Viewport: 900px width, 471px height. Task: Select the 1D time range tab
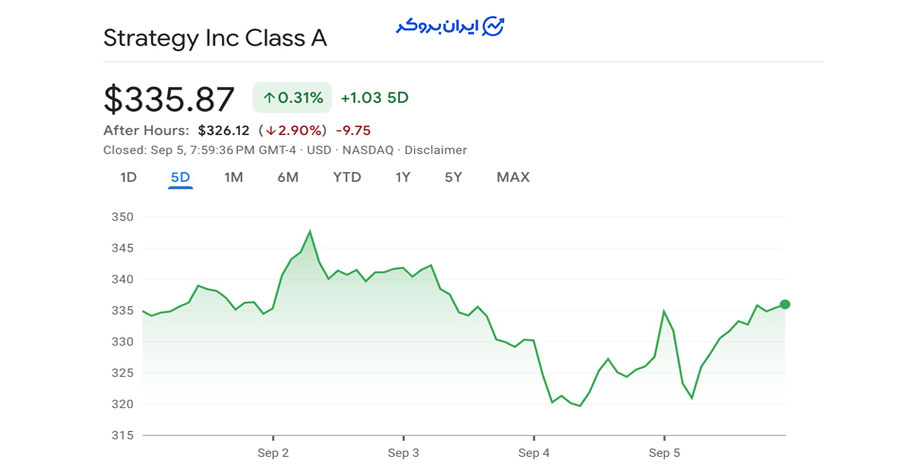(x=128, y=178)
